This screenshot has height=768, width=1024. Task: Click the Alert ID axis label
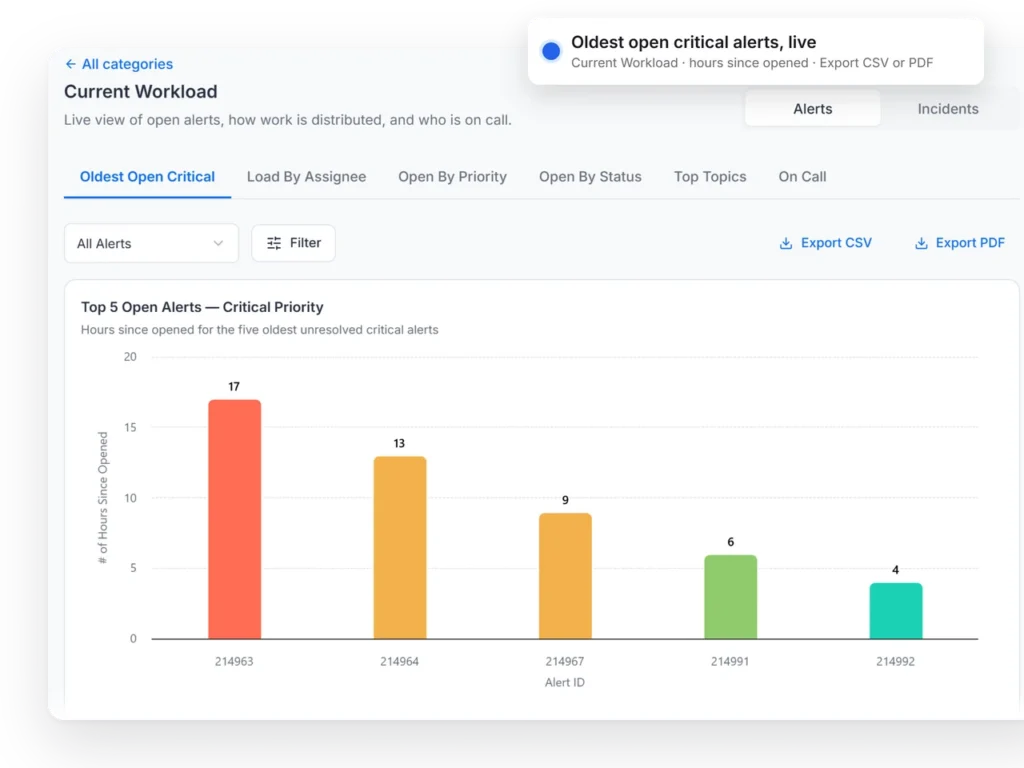565,682
